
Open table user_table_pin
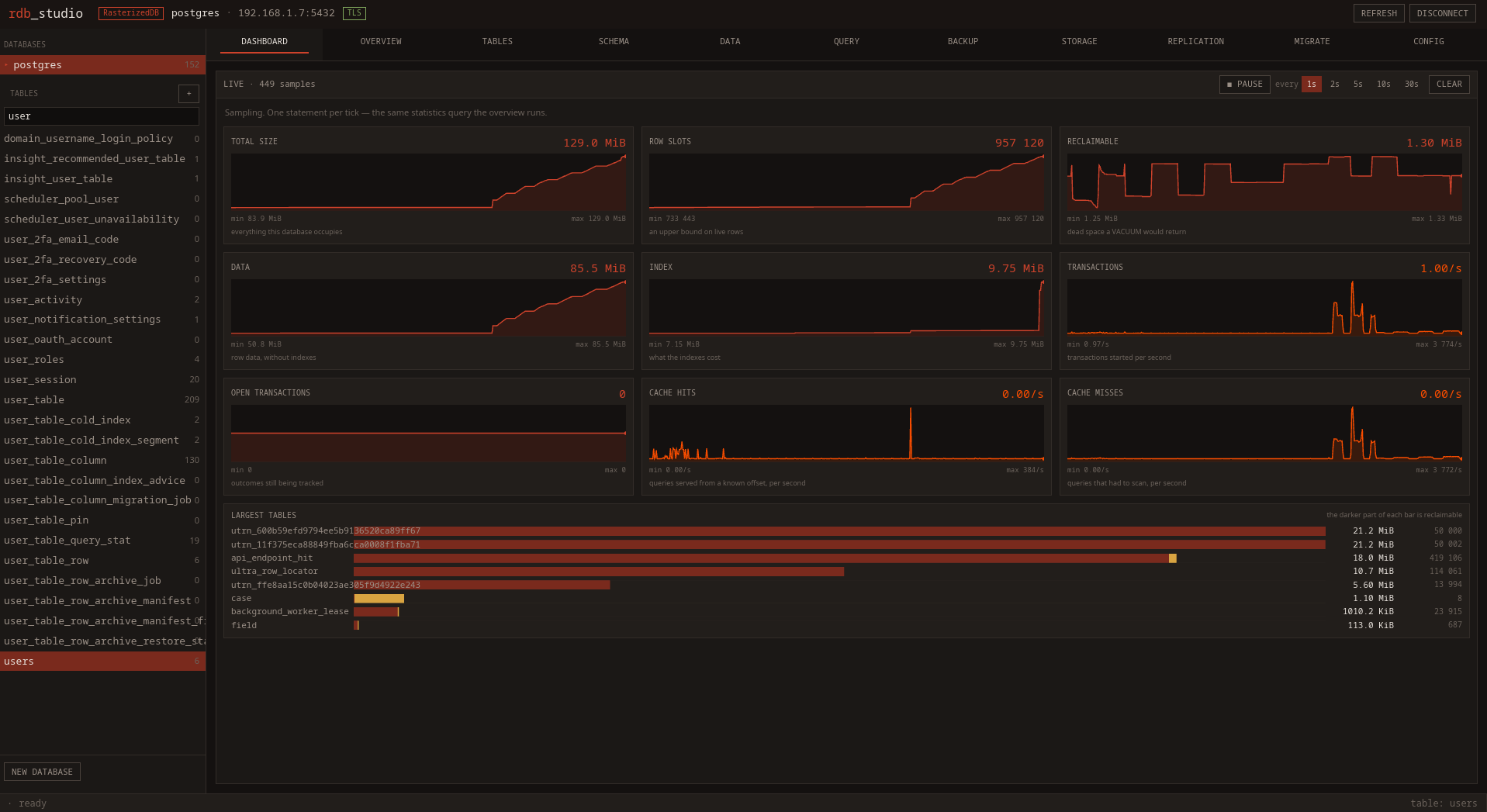(x=102, y=520)
